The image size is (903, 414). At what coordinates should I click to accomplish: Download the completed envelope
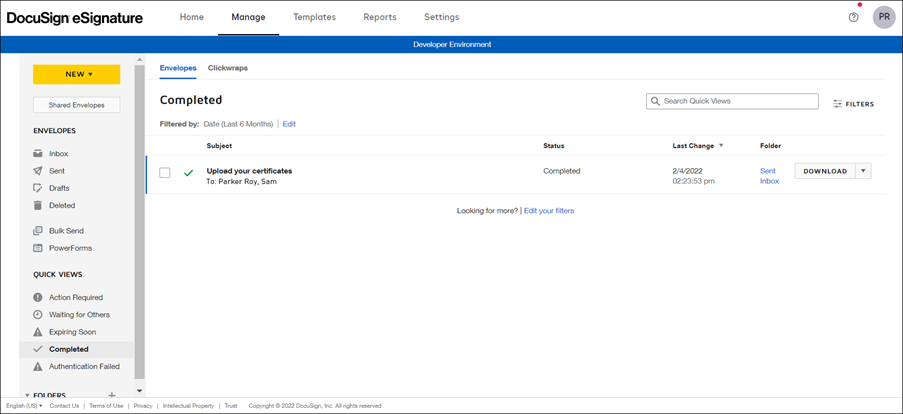pyautogui.click(x=825, y=171)
